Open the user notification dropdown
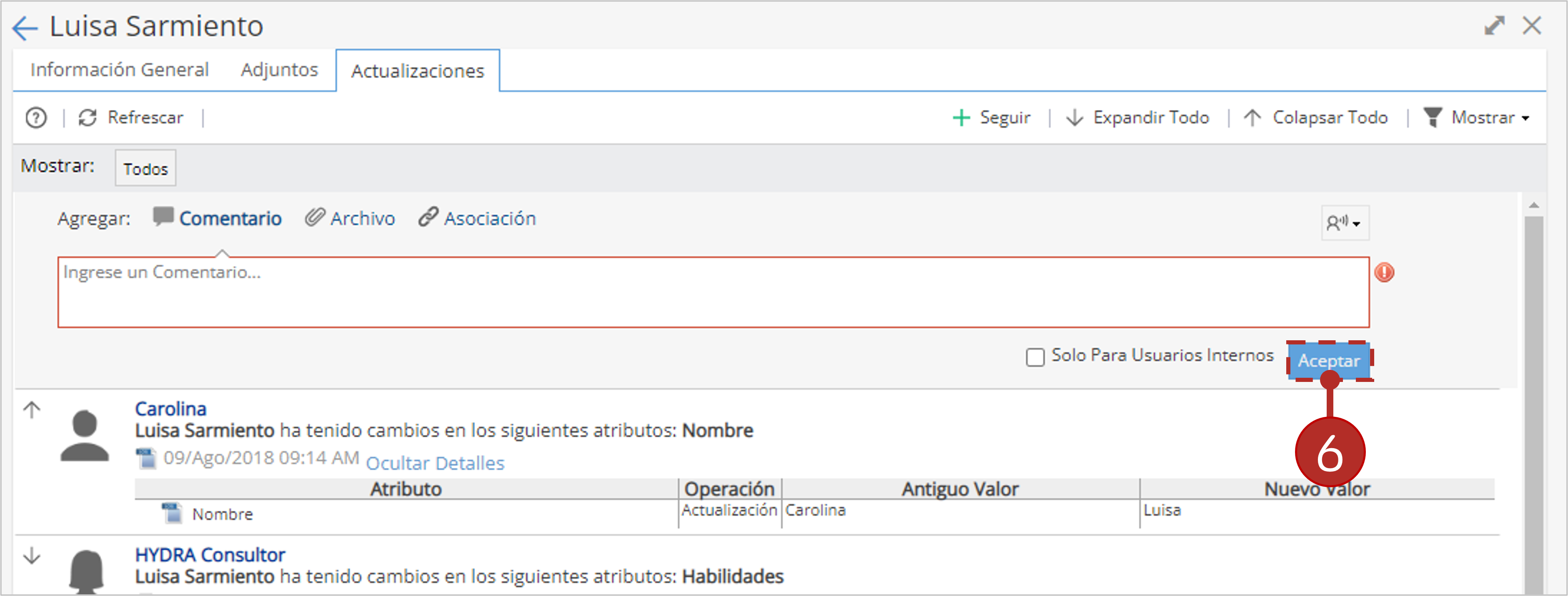 click(1345, 223)
